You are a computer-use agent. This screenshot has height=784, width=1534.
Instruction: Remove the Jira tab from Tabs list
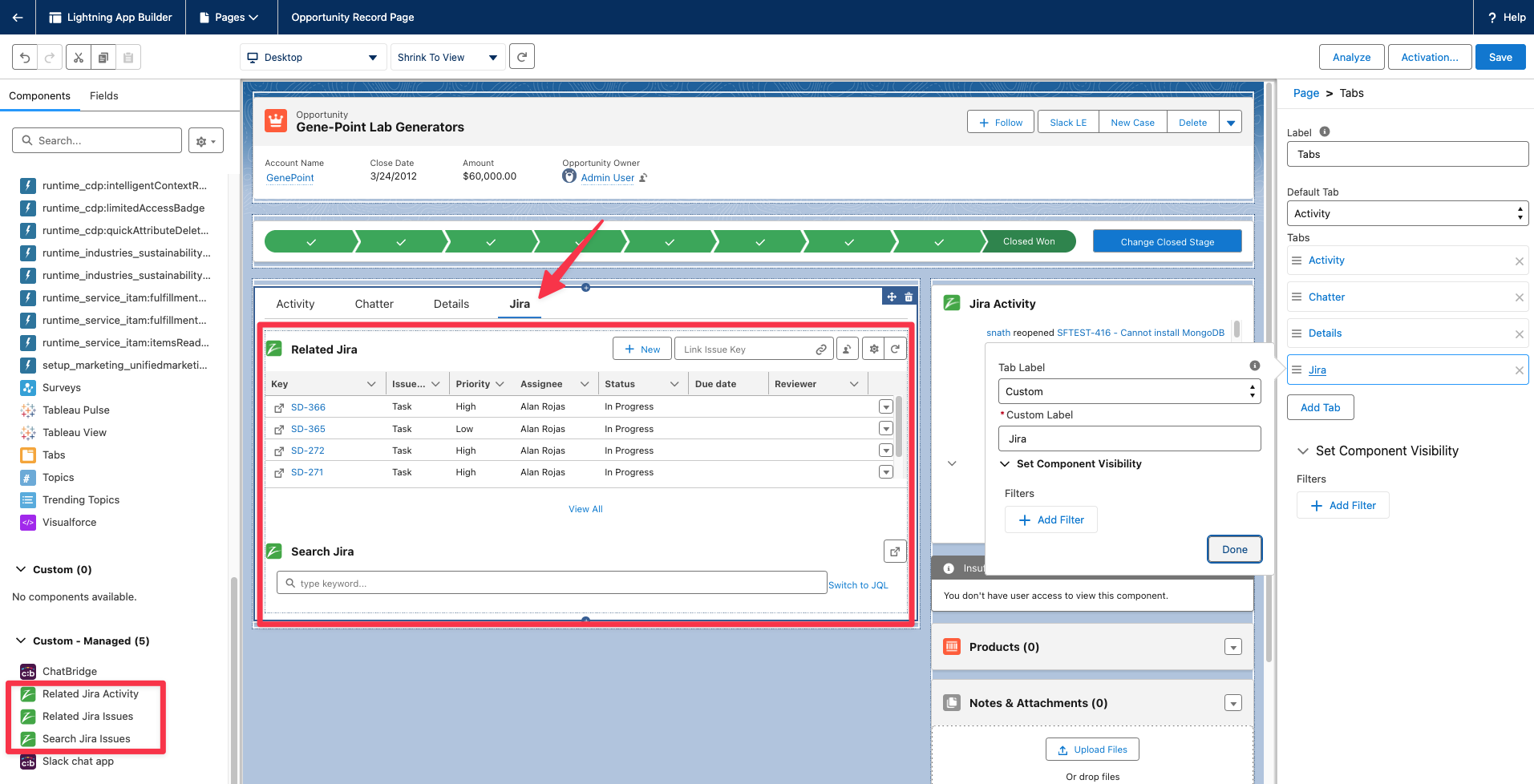(1519, 370)
